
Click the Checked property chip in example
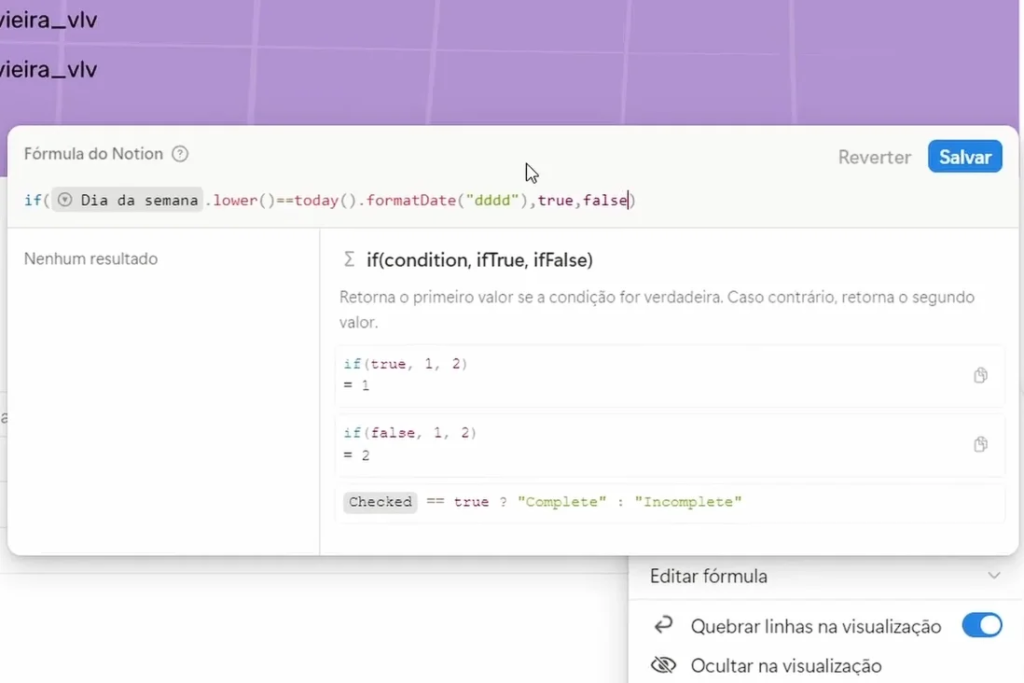click(380, 501)
